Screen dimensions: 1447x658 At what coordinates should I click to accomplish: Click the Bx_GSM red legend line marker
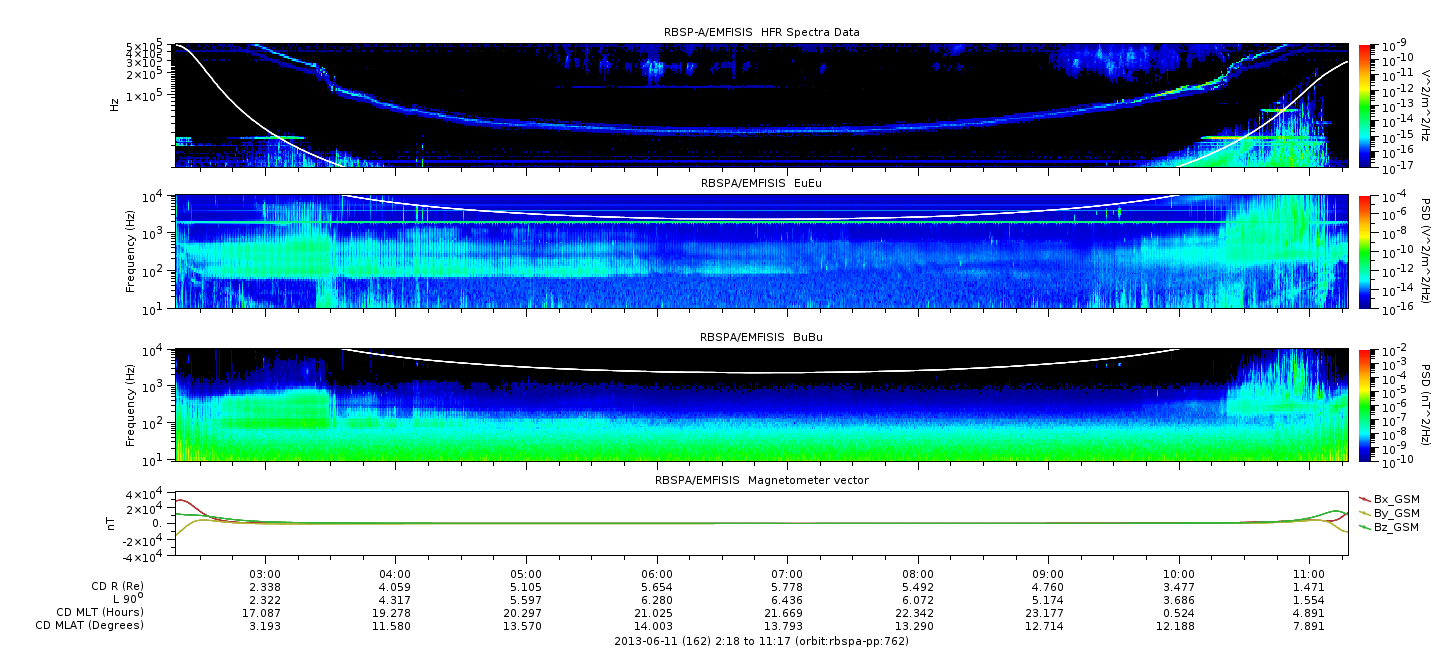1364,498
